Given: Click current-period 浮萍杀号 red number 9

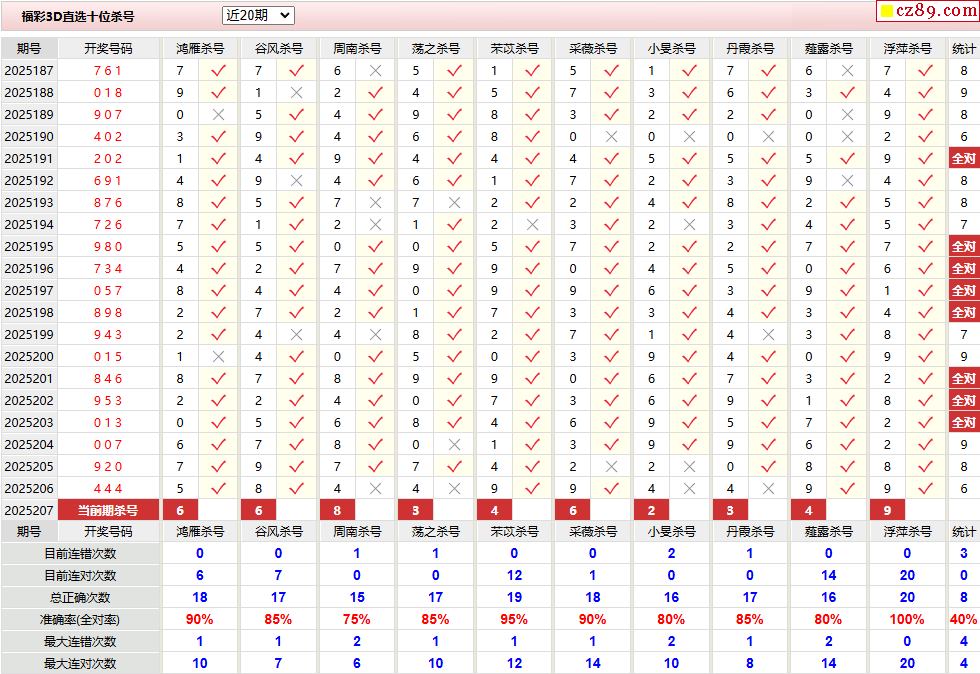Looking at the screenshot, I should (x=887, y=510).
